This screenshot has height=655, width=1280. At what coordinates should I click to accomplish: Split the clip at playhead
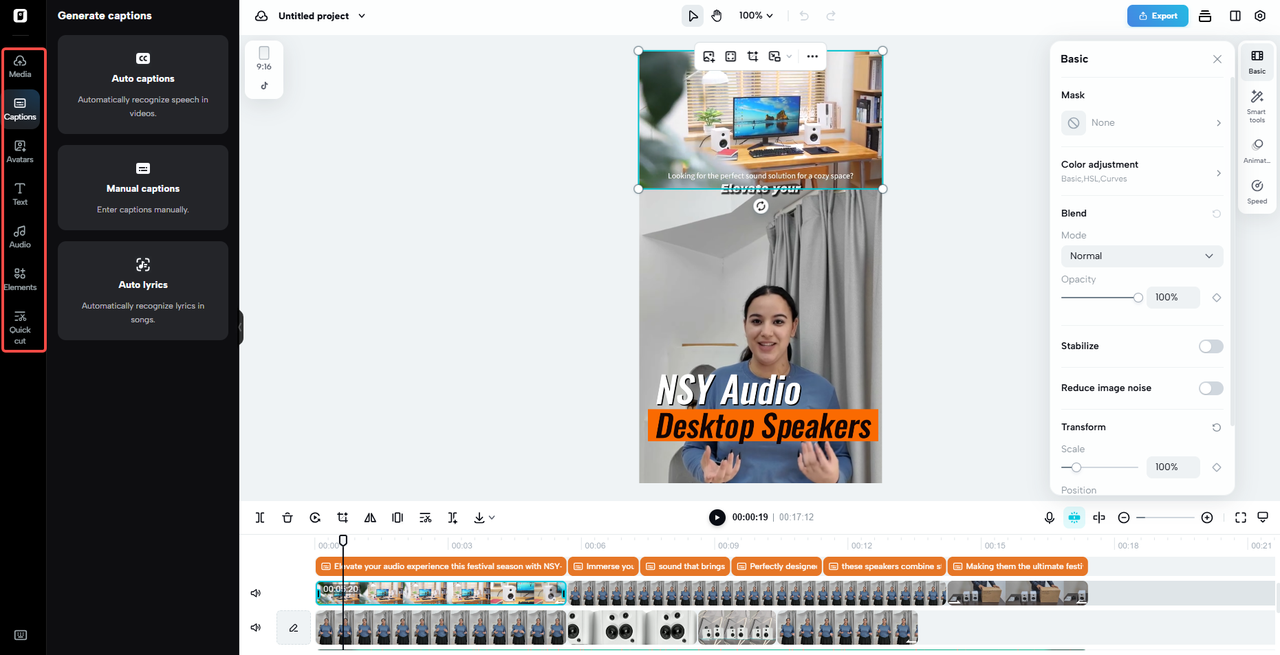click(260, 517)
